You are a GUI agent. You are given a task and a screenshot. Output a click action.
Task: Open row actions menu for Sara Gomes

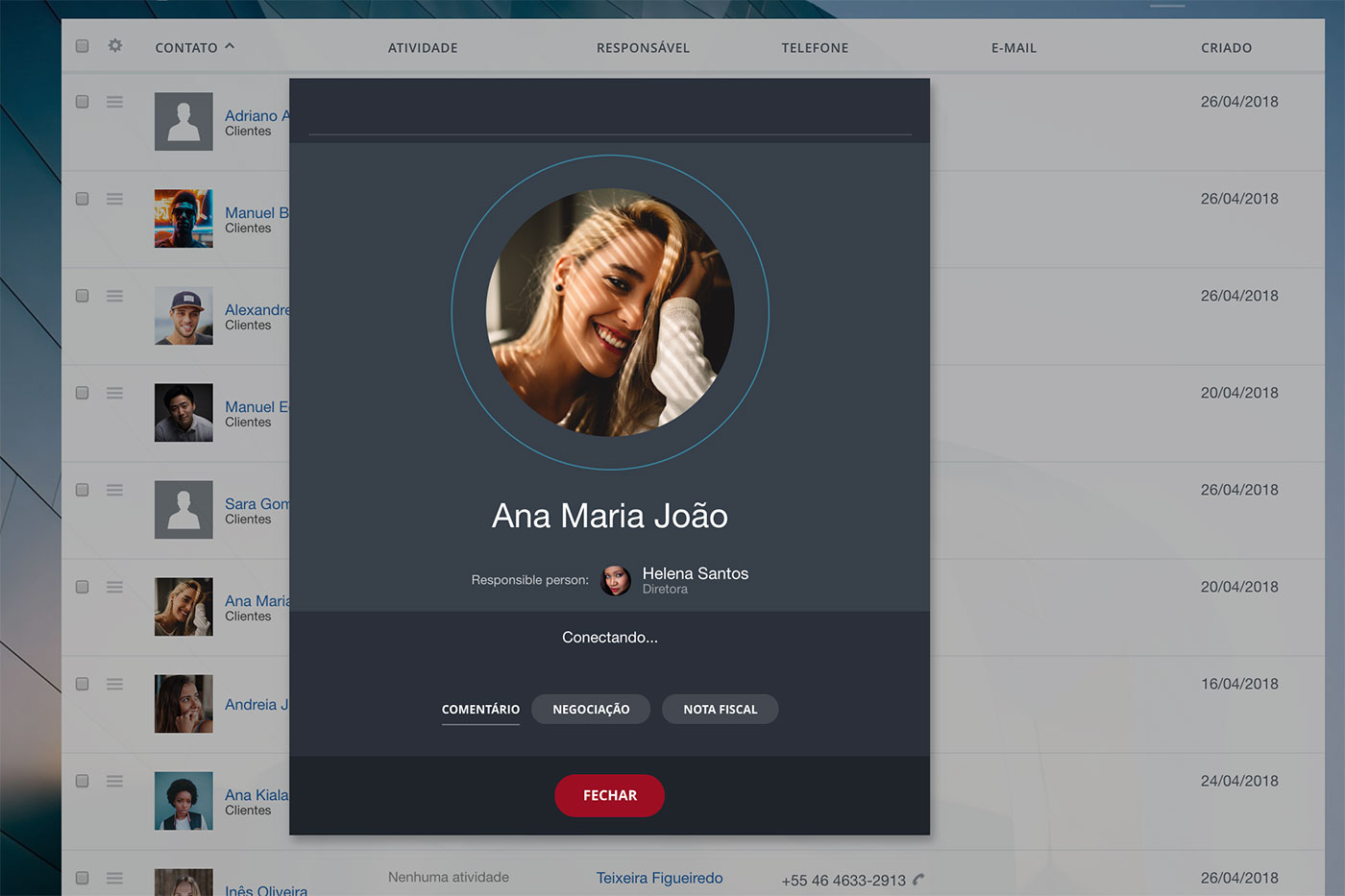pyautogui.click(x=114, y=490)
